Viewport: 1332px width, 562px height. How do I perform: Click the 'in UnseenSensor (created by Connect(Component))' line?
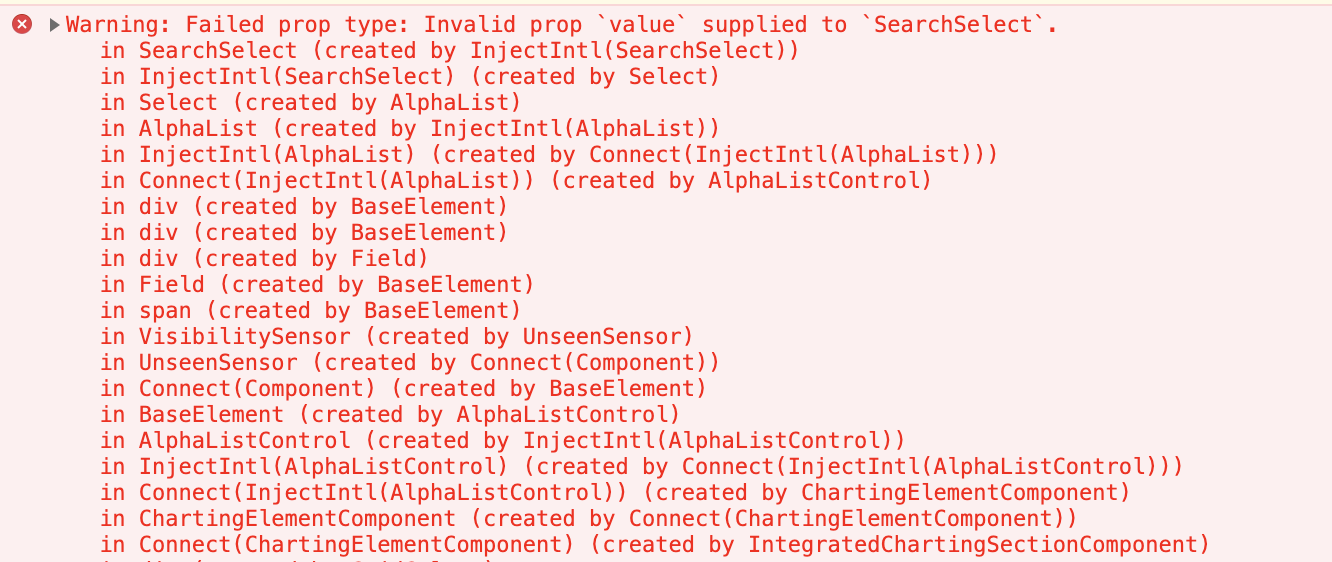(x=409, y=363)
